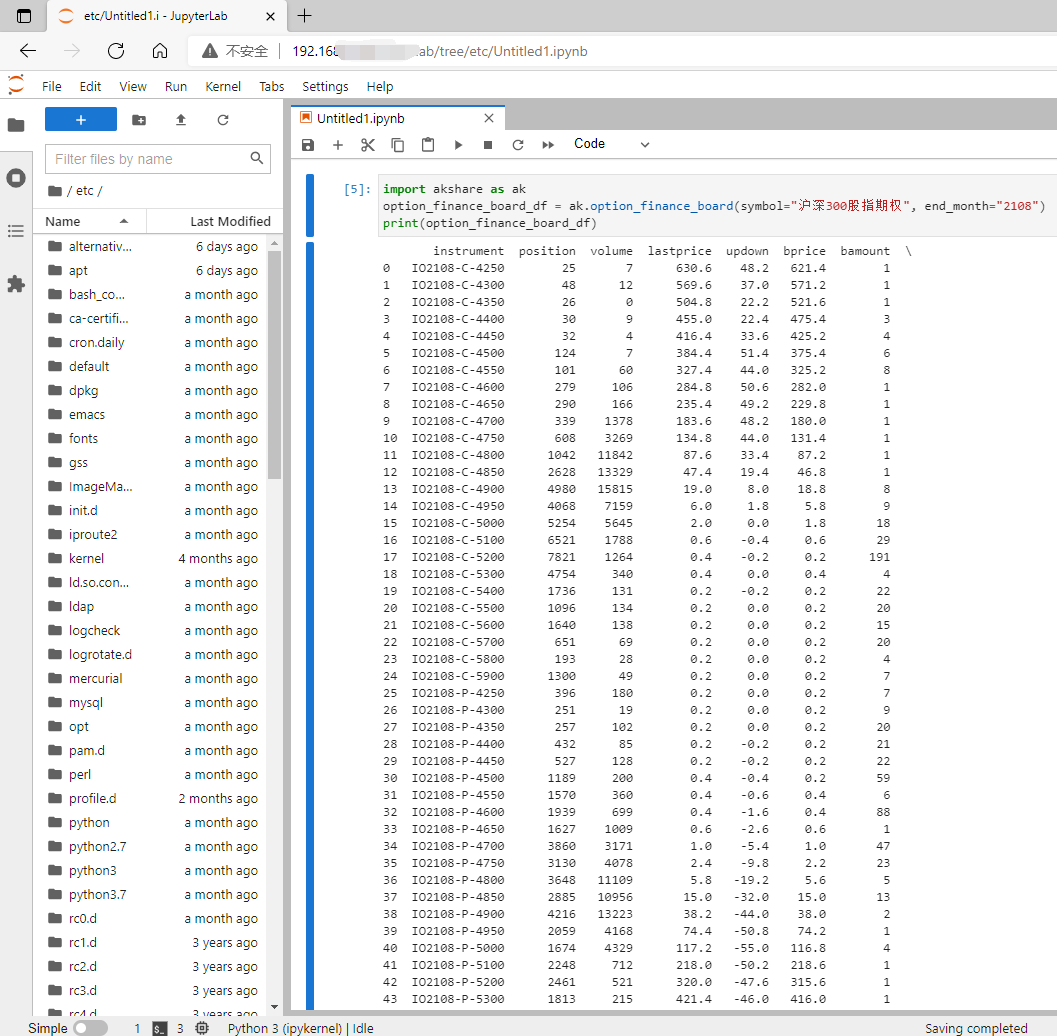Image resolution: width=1057 pixels, height=1036 pixels.
Task: Go to browser home page
Action: 160,51
